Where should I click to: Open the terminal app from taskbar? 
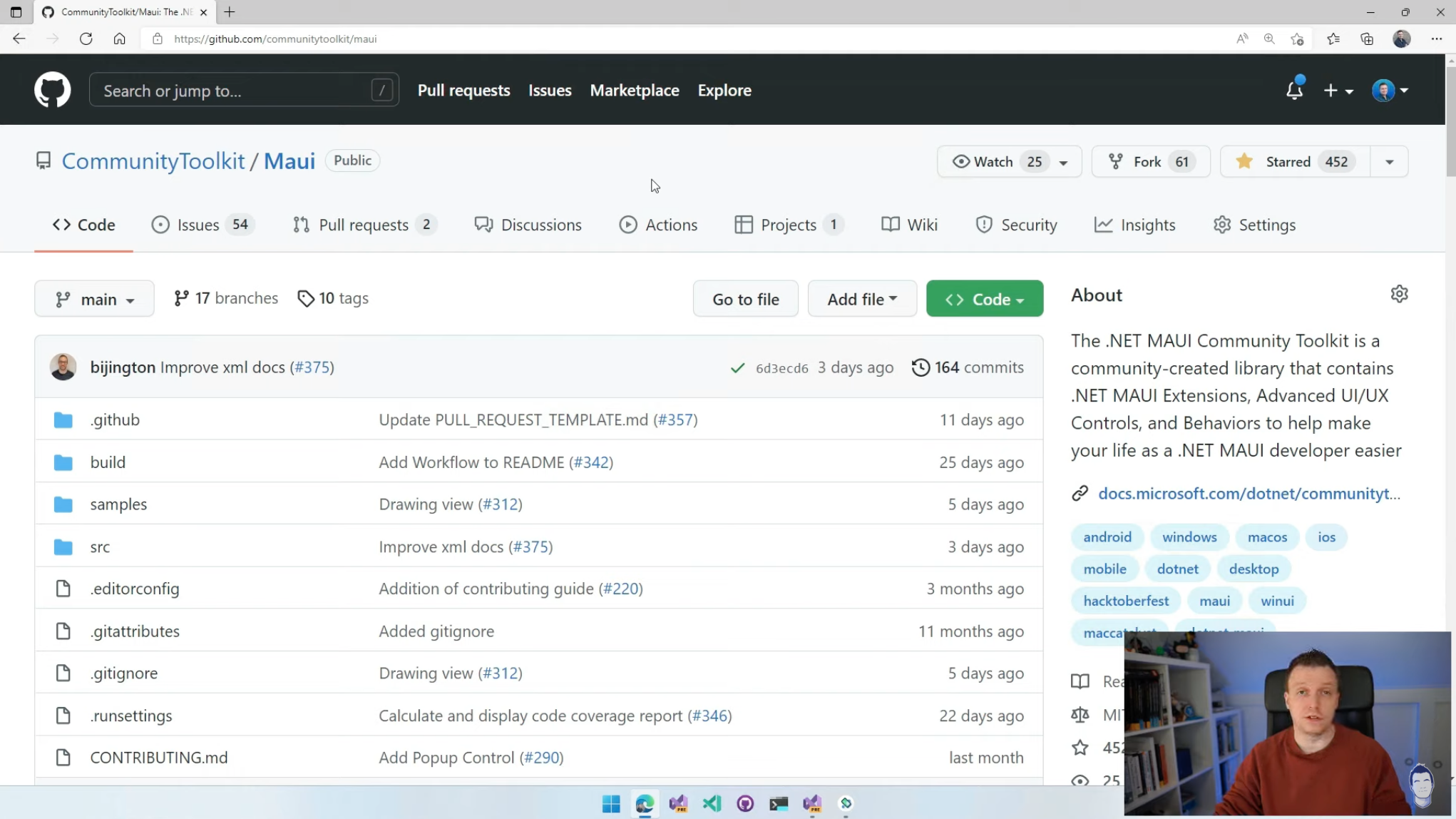(779, 803)
